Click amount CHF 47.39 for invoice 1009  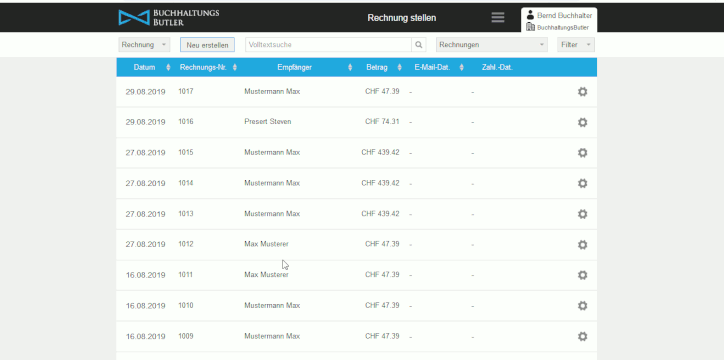(382, 336)
